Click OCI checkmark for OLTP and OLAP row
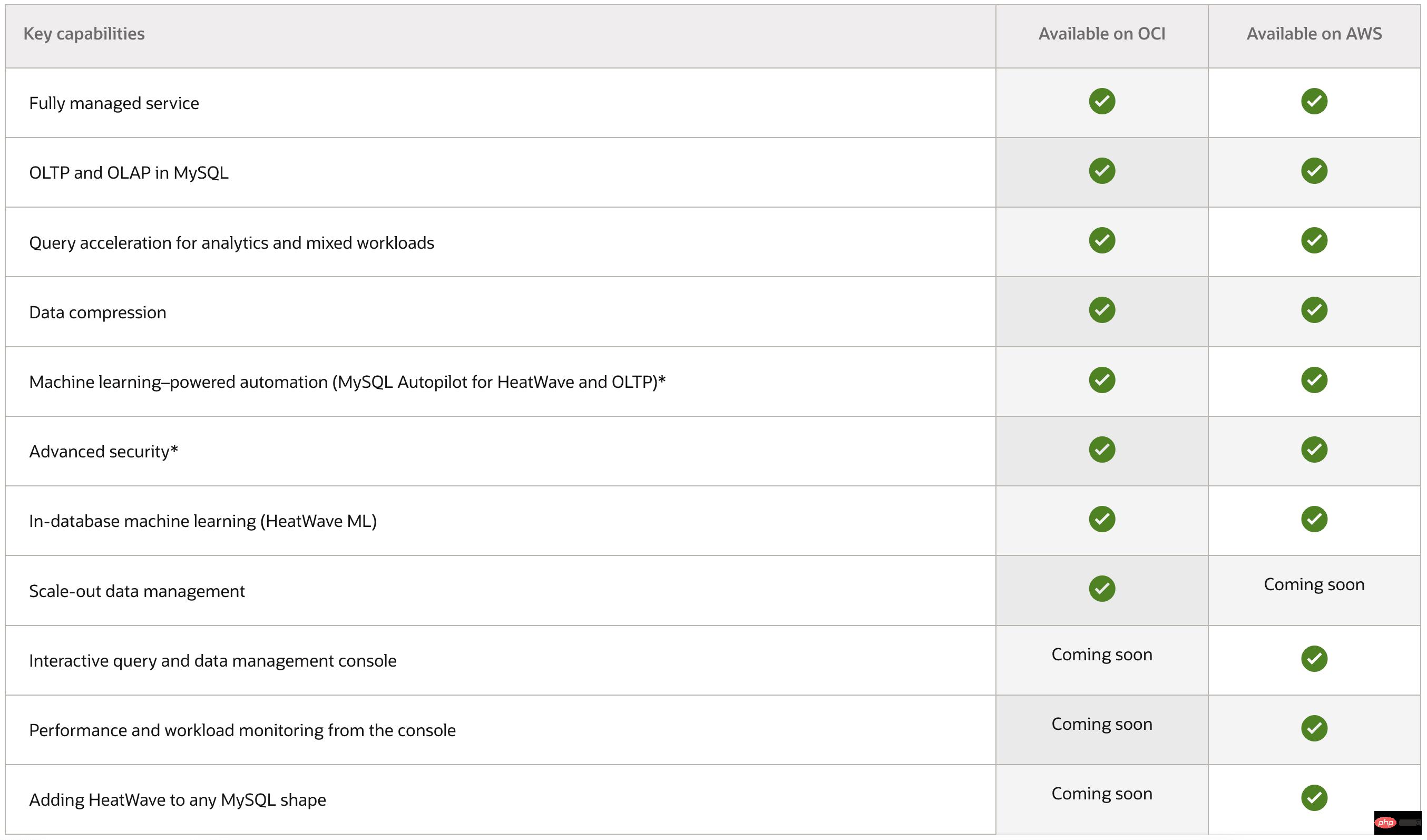 [x=1101, y=171]
